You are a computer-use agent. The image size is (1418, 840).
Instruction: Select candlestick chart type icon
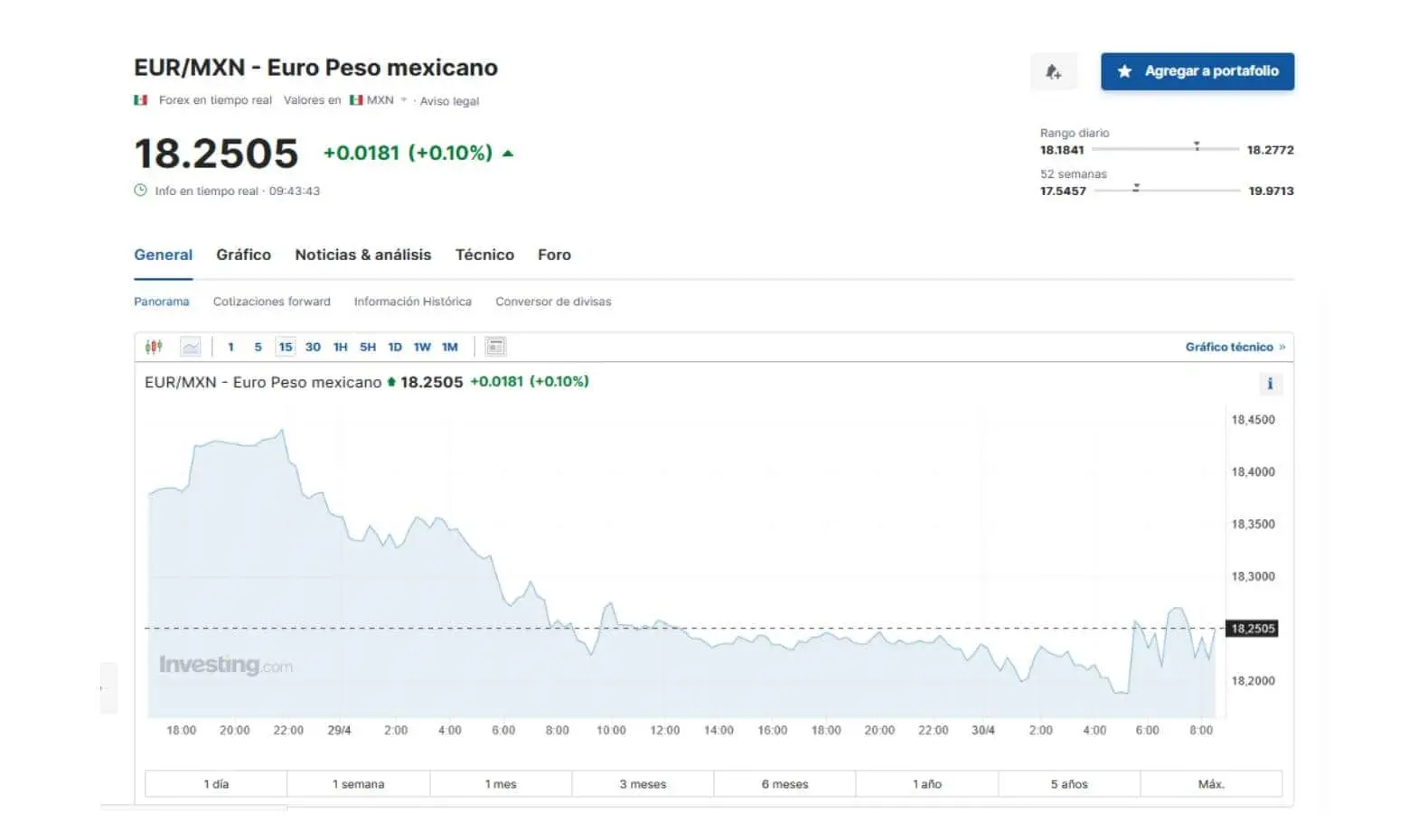click(154, 347)
